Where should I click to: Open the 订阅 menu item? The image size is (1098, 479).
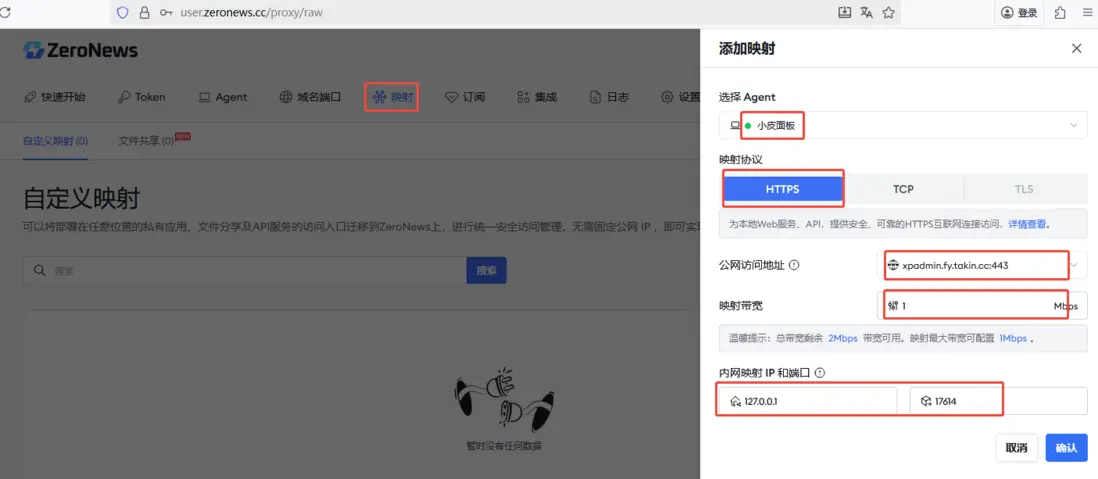(465, 97)
